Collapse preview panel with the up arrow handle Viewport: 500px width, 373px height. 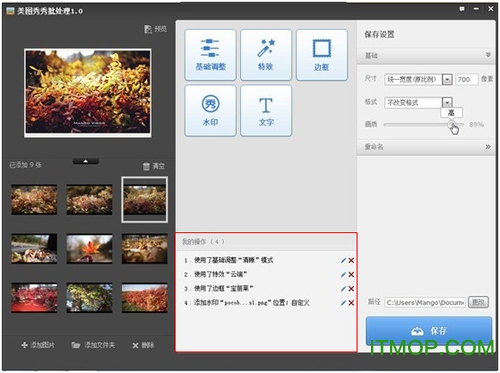(86, 161)
